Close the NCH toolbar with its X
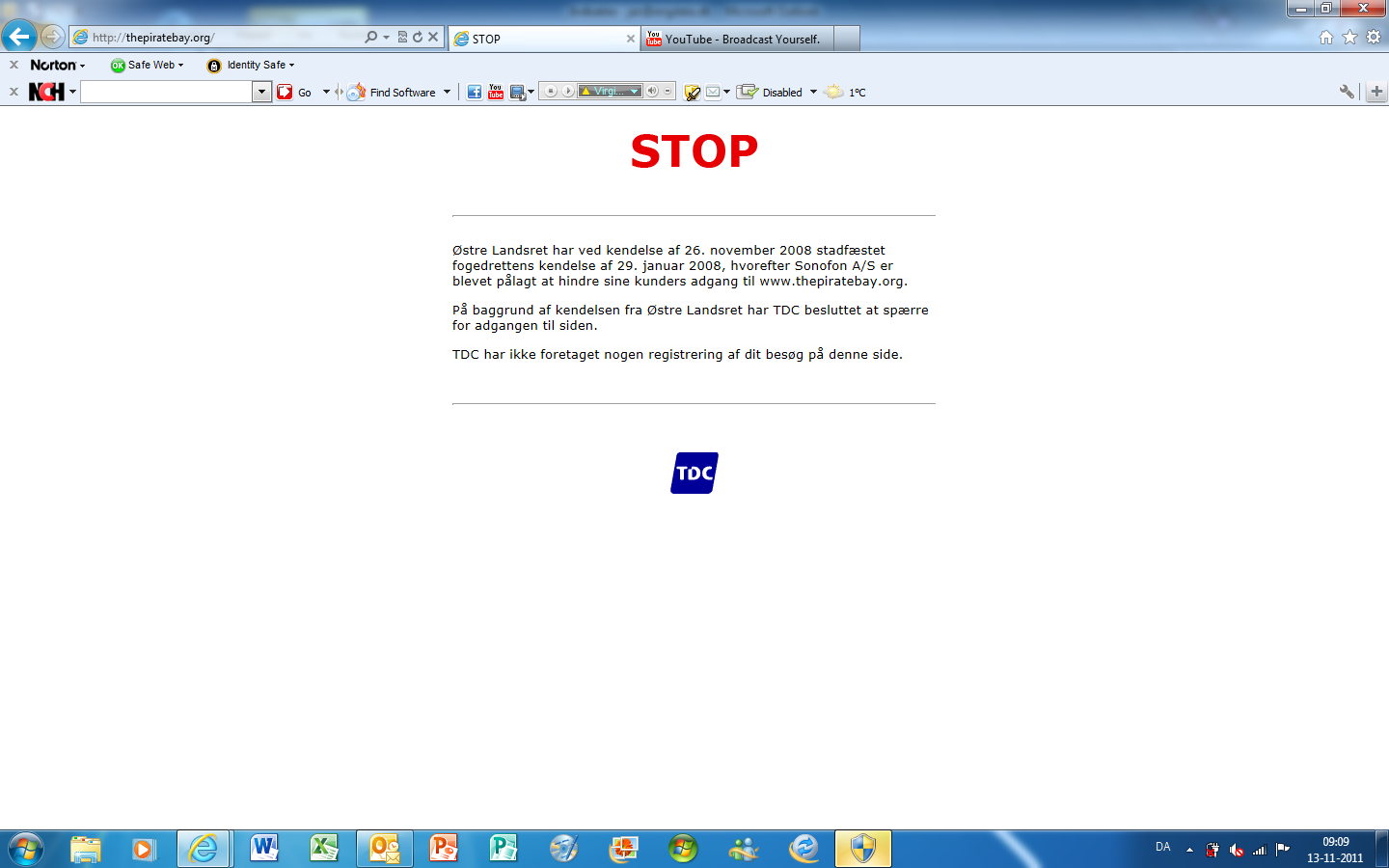This screenshot has height=868, width=1389. click(x=14, y=92)
